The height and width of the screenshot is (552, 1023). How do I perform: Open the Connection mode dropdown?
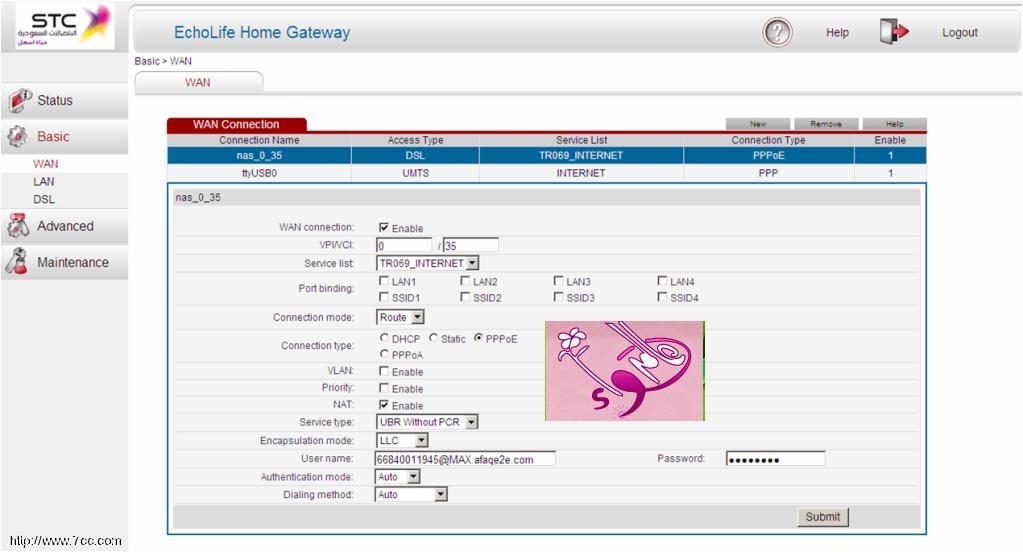(400, 317)
